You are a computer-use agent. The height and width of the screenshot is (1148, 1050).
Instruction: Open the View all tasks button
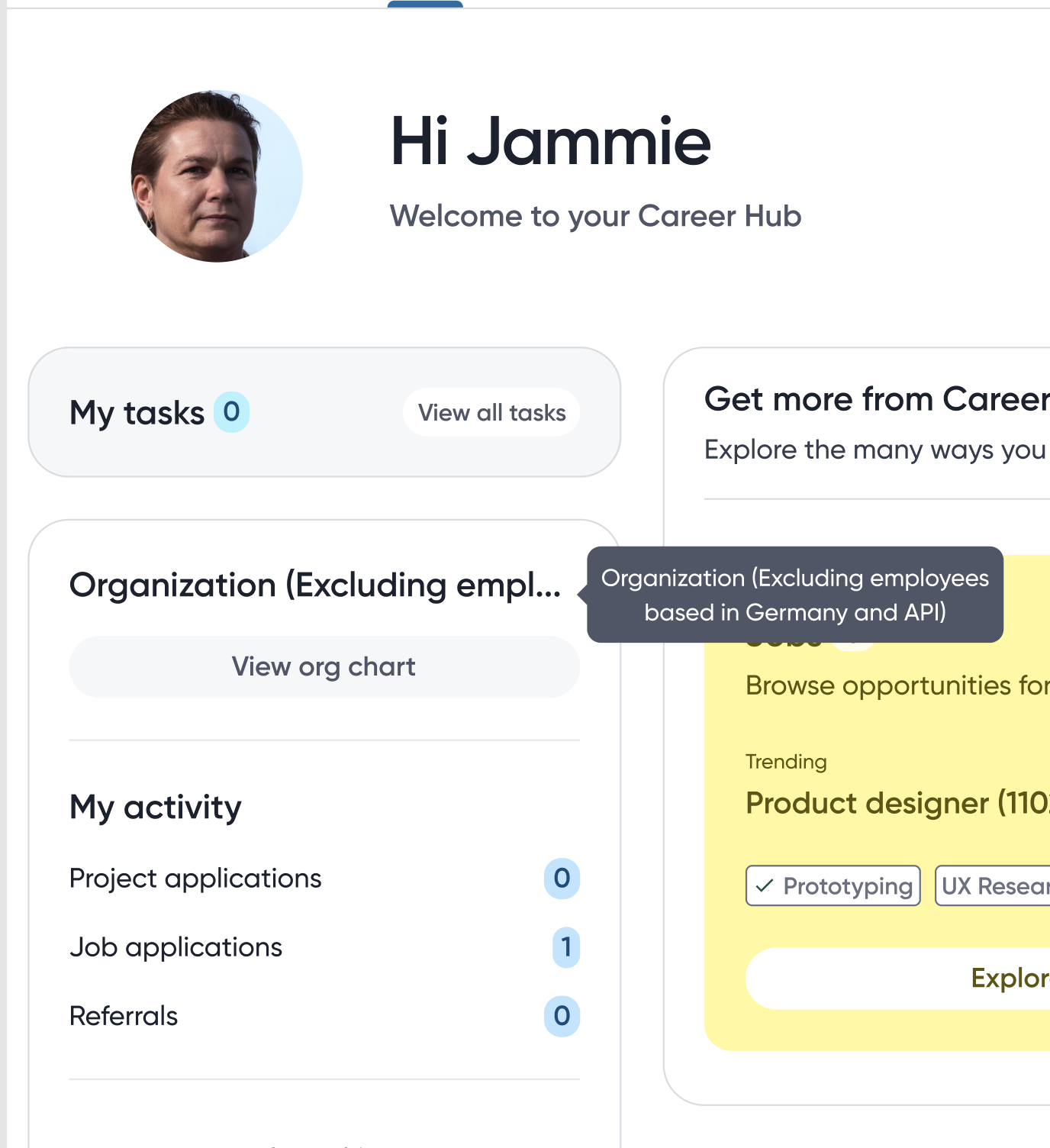coord(491,412)
